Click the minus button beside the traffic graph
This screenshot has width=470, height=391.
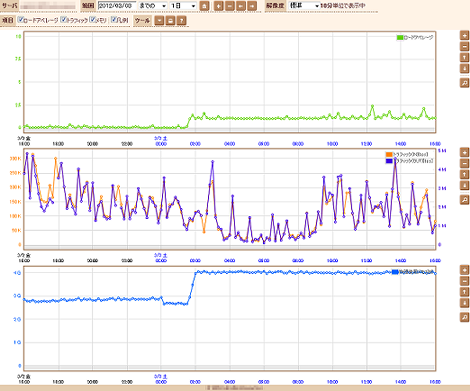[x=464, y=163]
